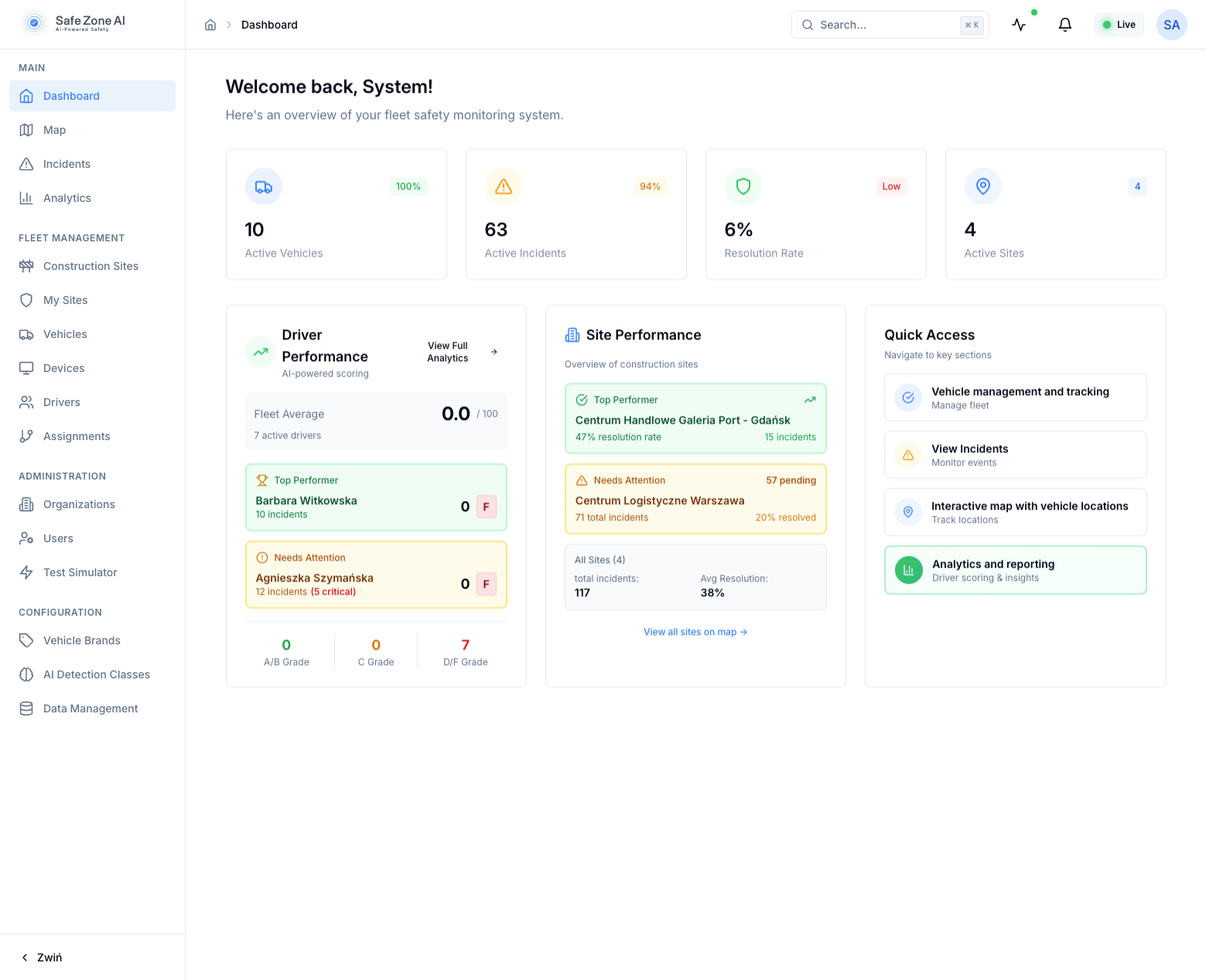Collapse the sidebar using Zwiń
This screenshot has width=1206, height=980.
point(41,957)
